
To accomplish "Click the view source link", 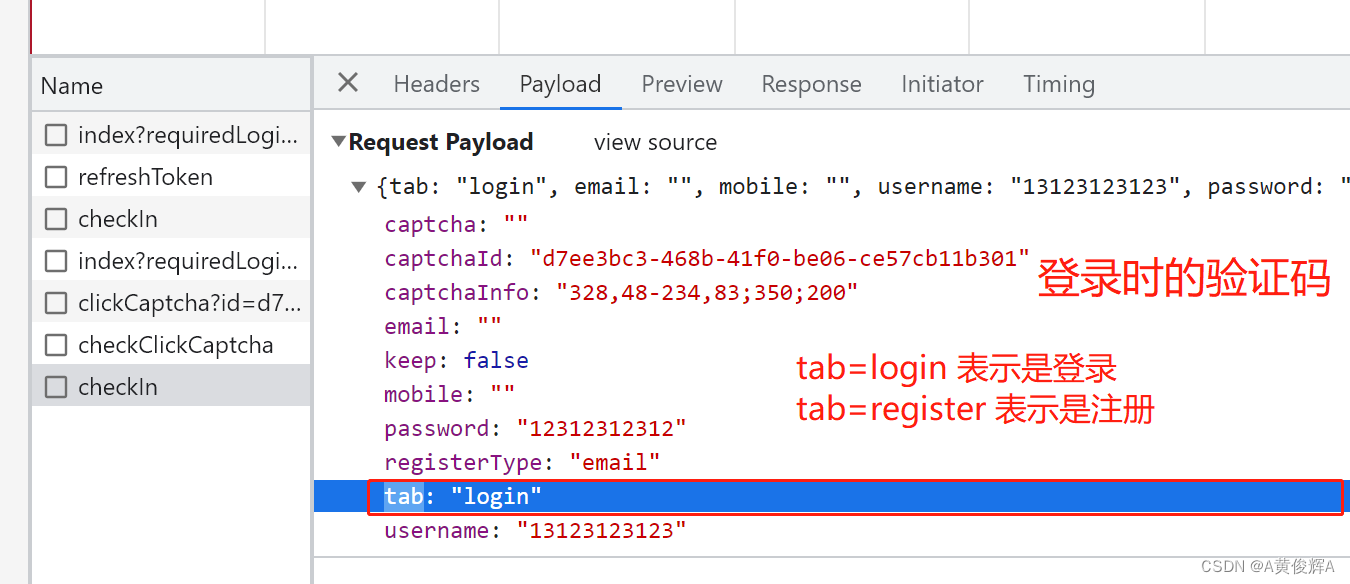I will pyautogui.click(x=655, y=142).
